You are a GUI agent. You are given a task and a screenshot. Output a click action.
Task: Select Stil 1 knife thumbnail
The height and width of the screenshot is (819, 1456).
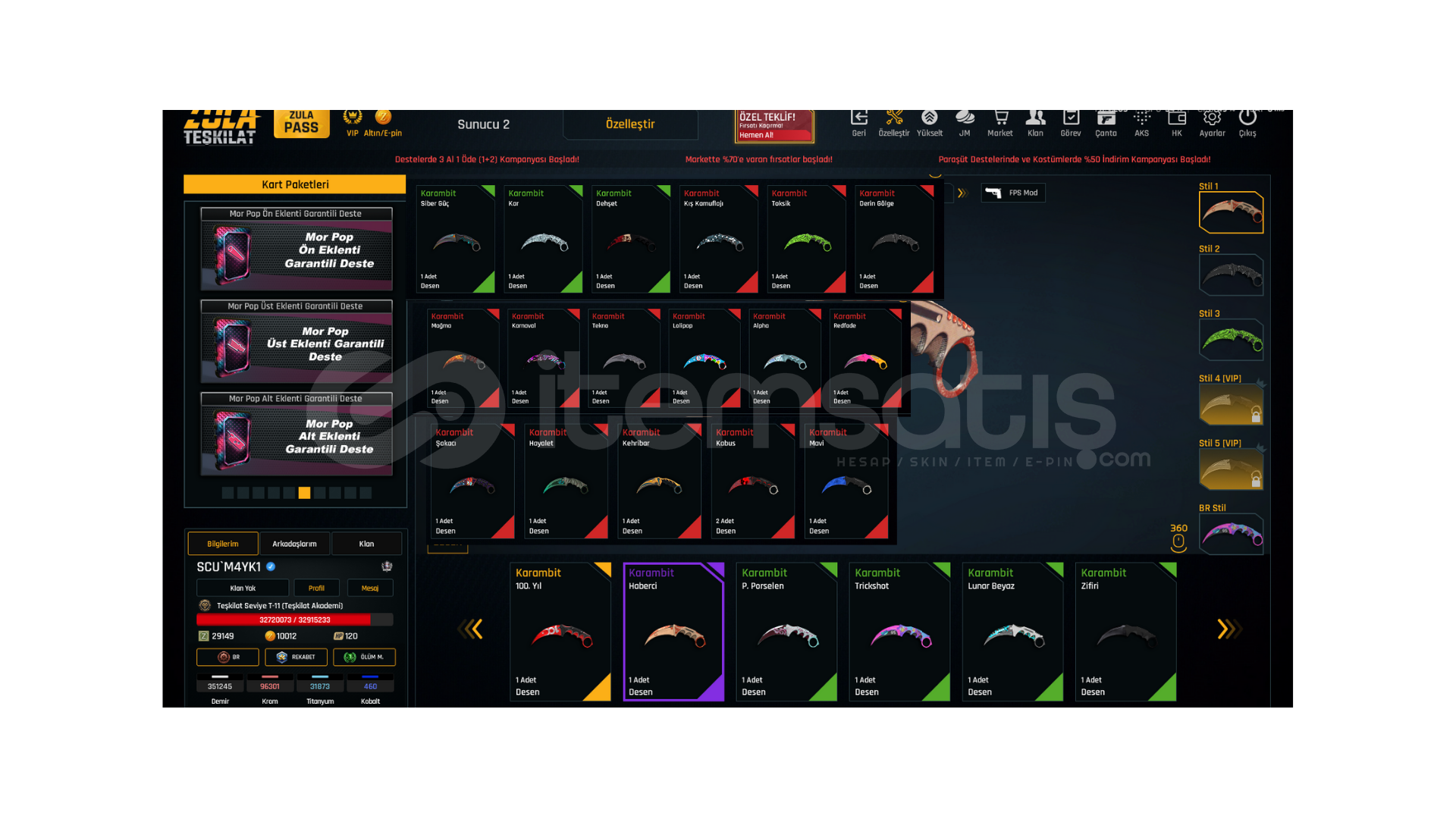coord(1231,212)
